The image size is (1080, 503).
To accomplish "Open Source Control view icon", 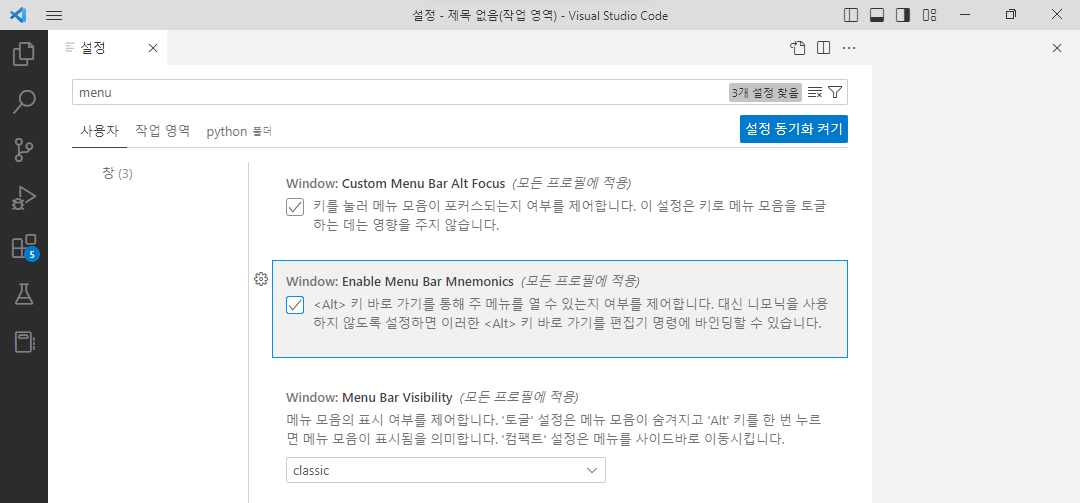I will (x=23, y=150).
